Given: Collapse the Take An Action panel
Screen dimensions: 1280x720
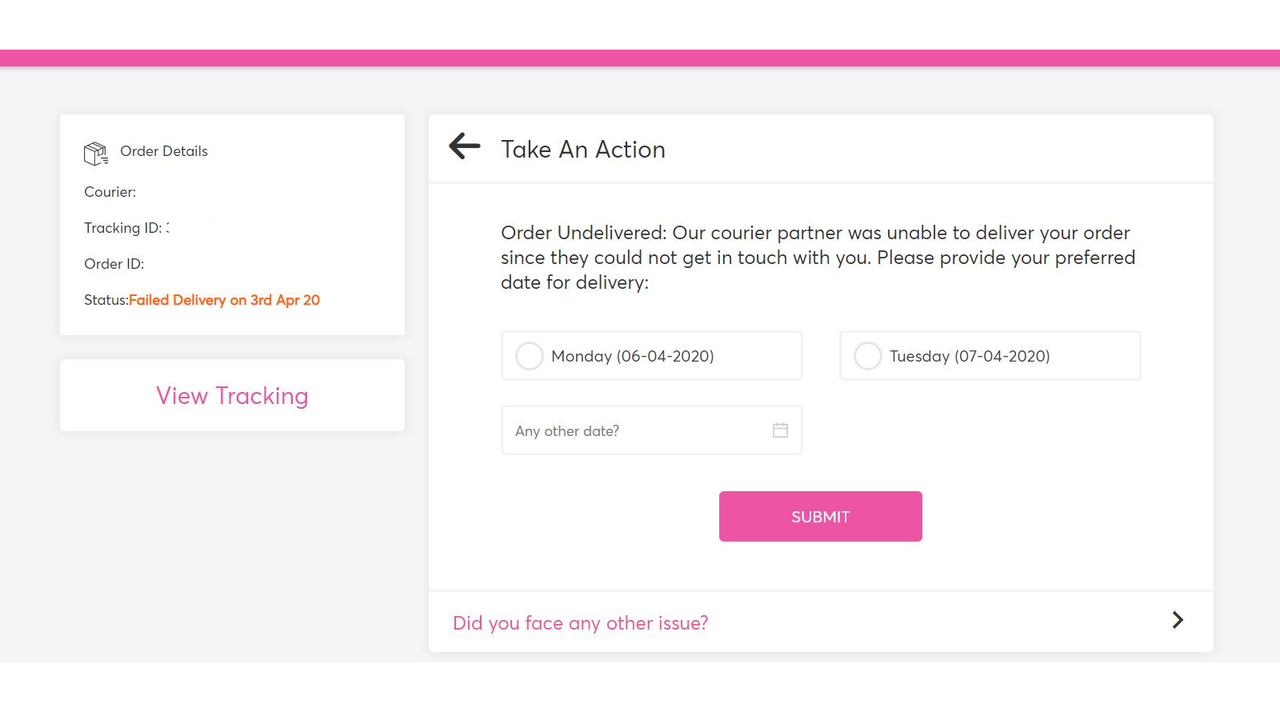Looking at the screenshot, I should [463, 146].
